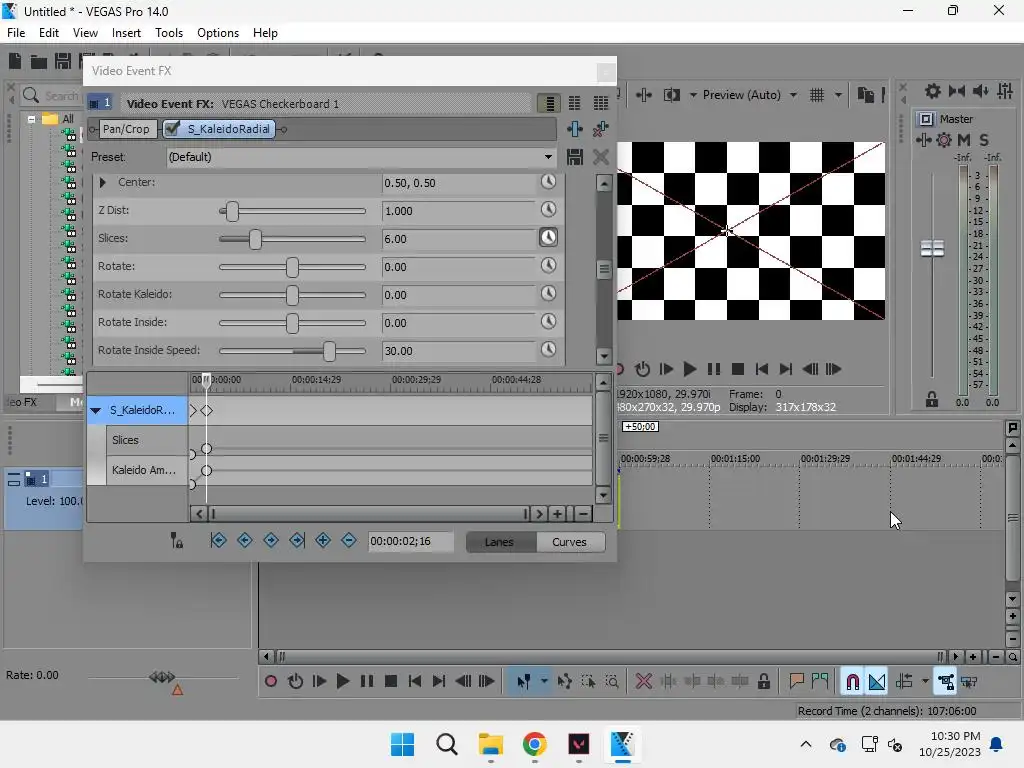Open overlays grid dropdown arrow in preview

838,95
